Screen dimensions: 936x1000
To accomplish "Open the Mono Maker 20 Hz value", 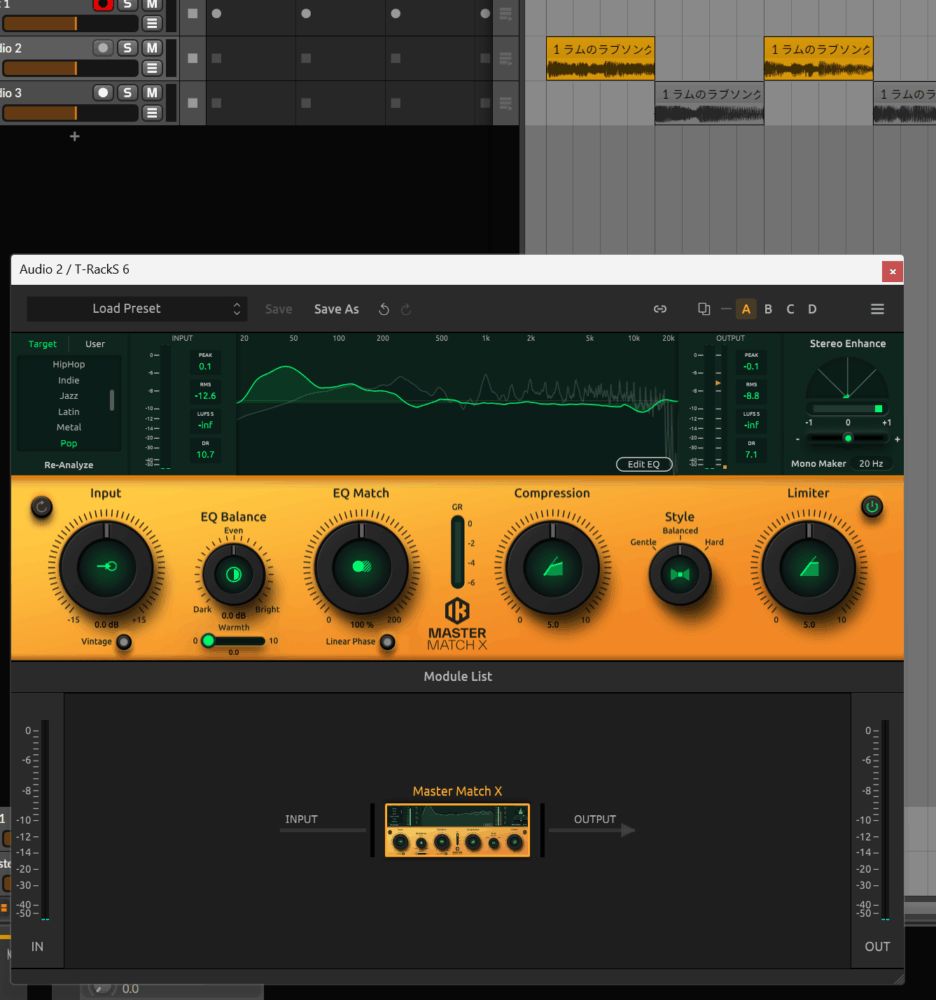I will 871,464.
